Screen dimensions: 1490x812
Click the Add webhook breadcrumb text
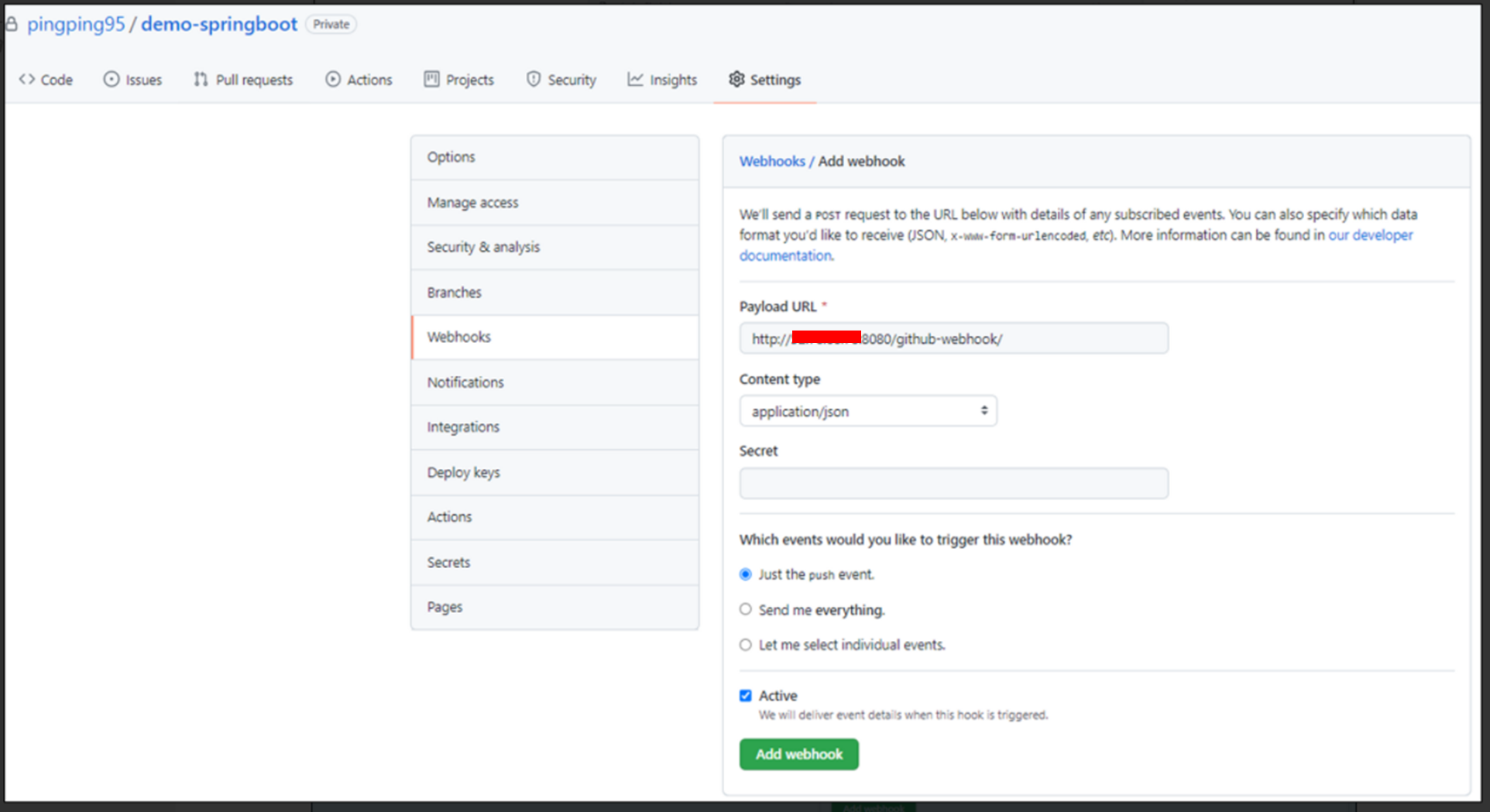tap(861, 161)
